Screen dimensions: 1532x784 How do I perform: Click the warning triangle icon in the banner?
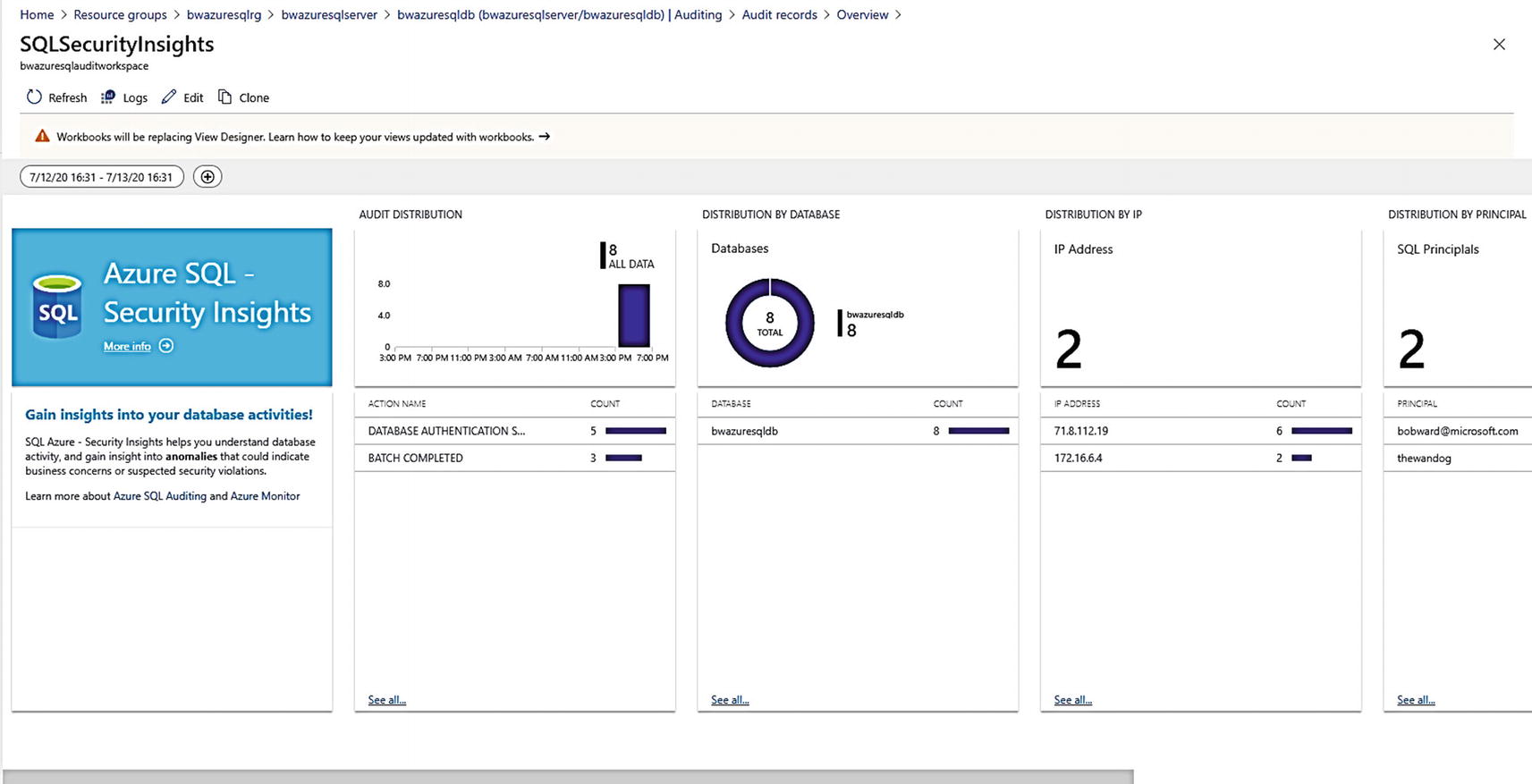(42, 137)
